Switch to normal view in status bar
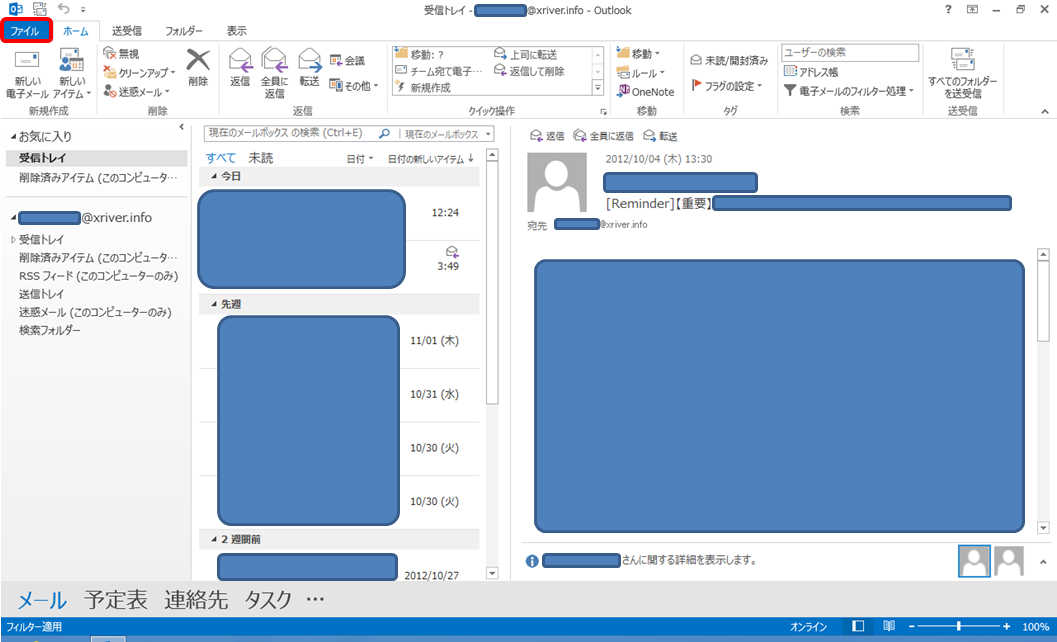The height and width of the screenshot is (642, 1057). pos(857,627)
